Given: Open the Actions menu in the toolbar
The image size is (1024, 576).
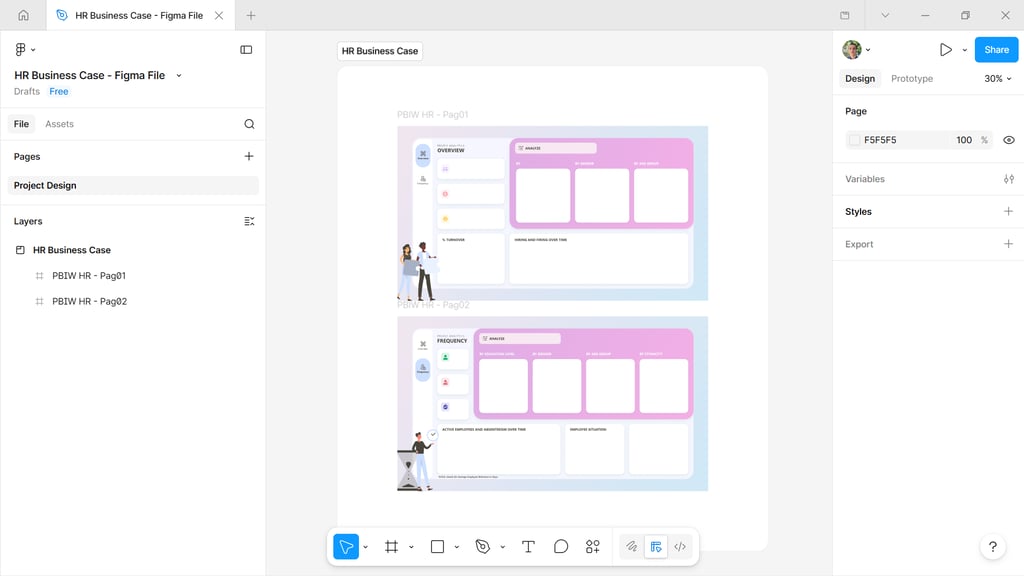Looking at the screenshot, I should tap(592, 546).
